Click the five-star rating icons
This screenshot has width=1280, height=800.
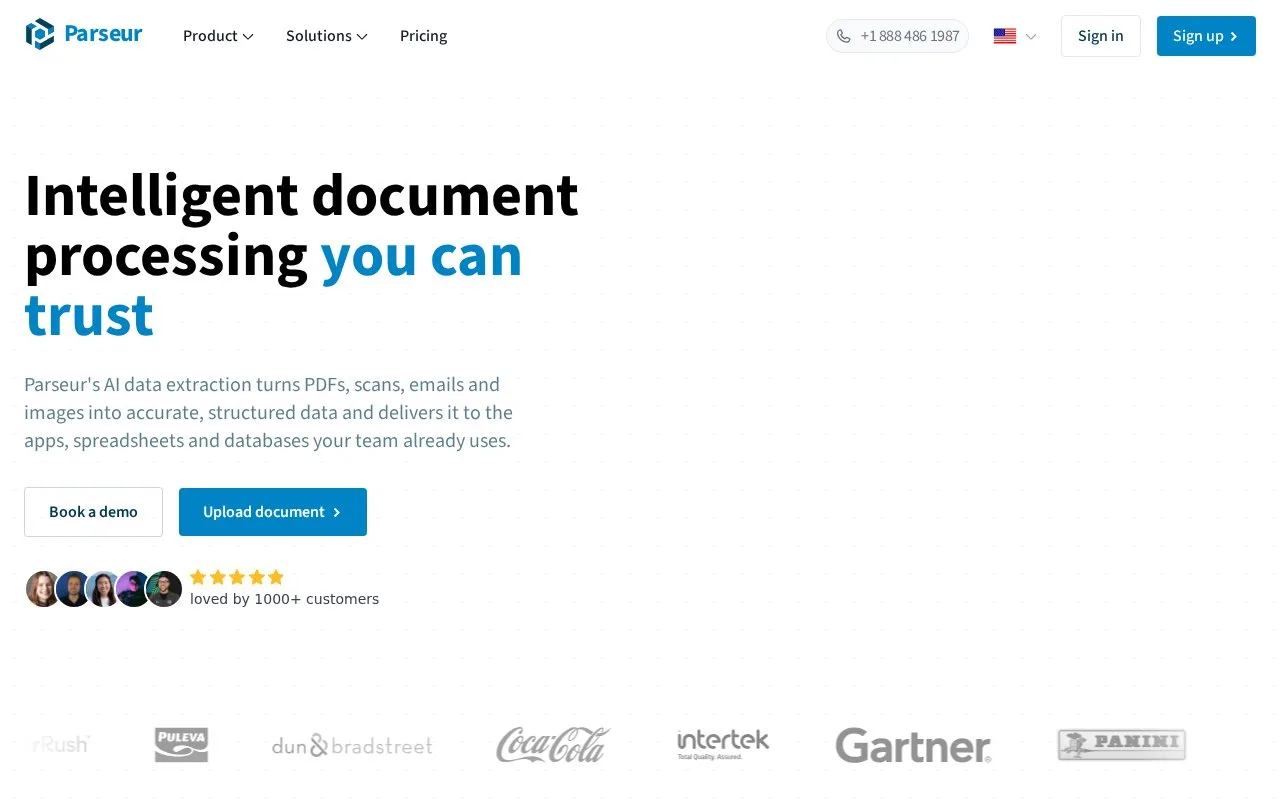click(237, 577)
